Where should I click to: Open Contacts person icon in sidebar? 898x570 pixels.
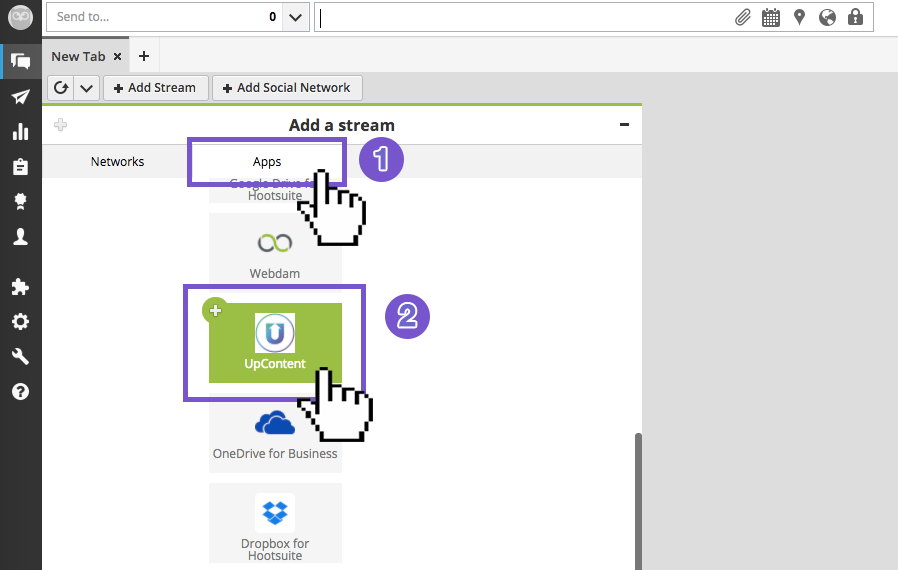pos(21,236)
